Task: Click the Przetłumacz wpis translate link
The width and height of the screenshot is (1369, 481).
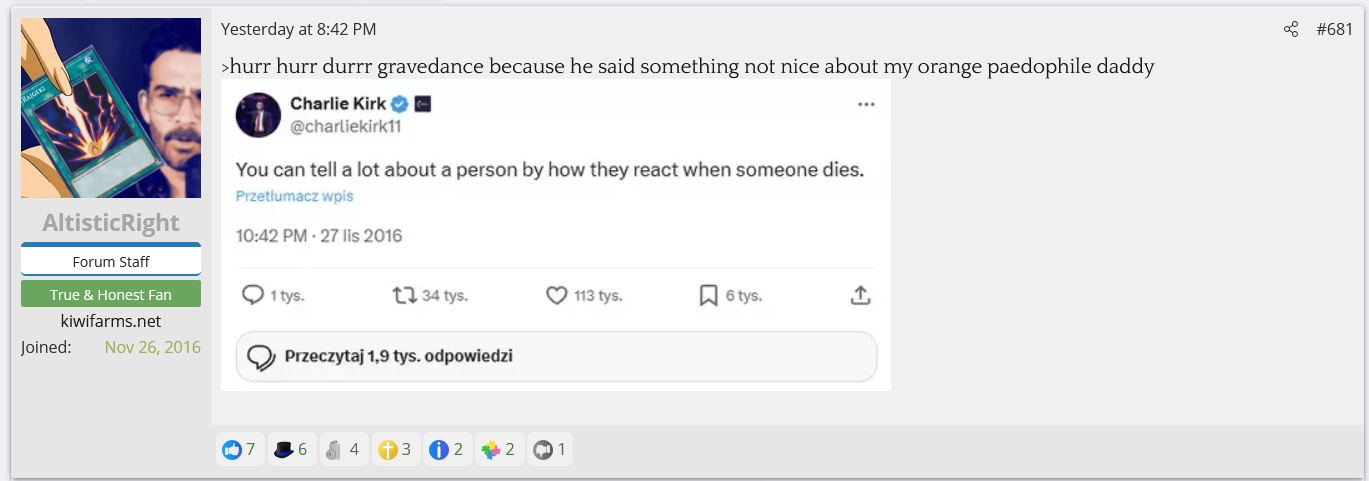Action: 294,196
